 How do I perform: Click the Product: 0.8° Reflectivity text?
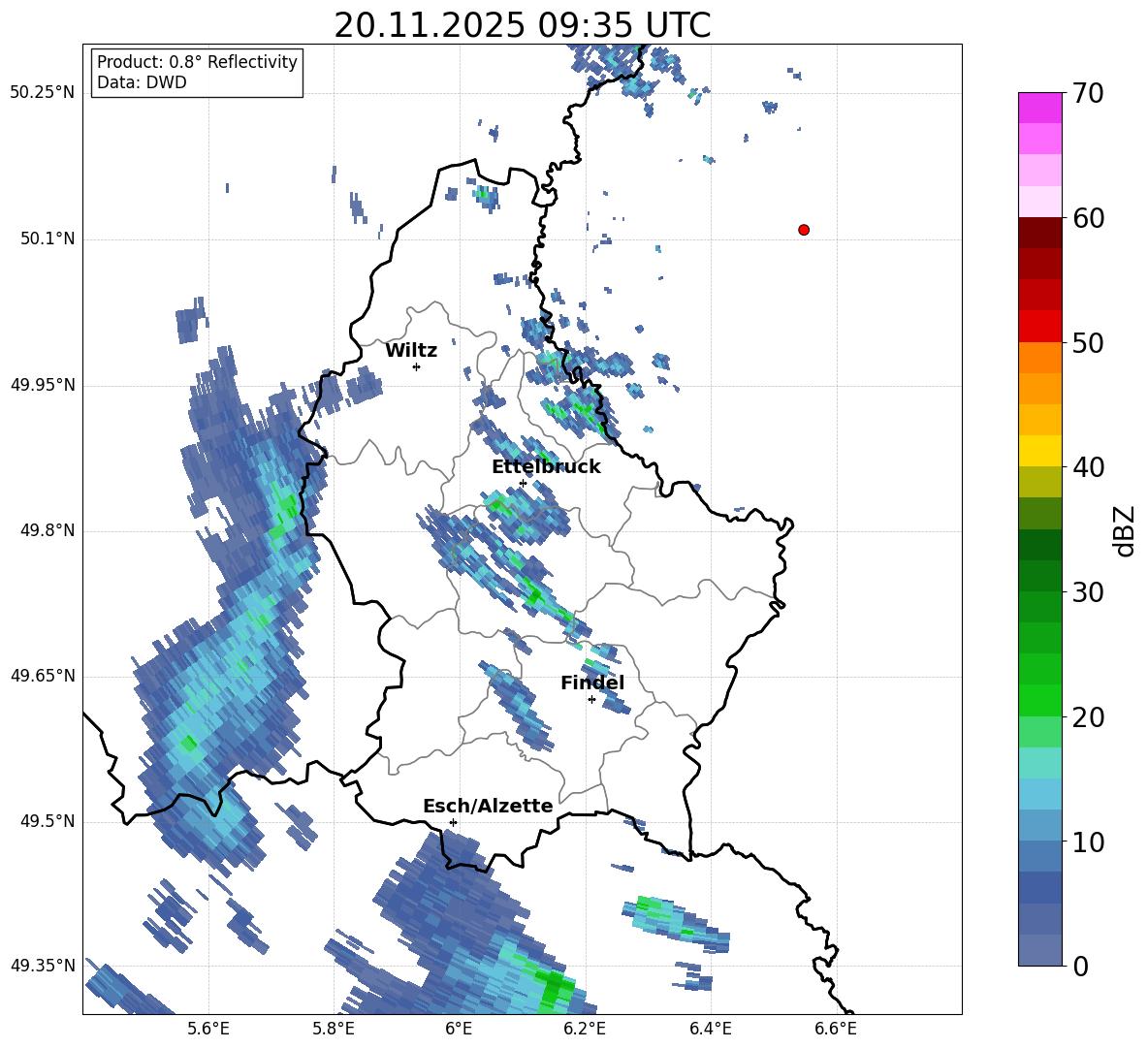click(x=197, y=62)
